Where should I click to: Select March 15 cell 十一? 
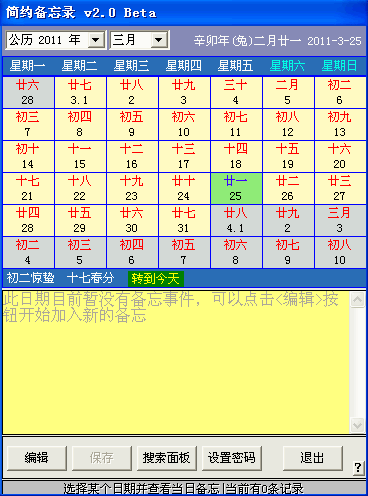pos(80,156)
